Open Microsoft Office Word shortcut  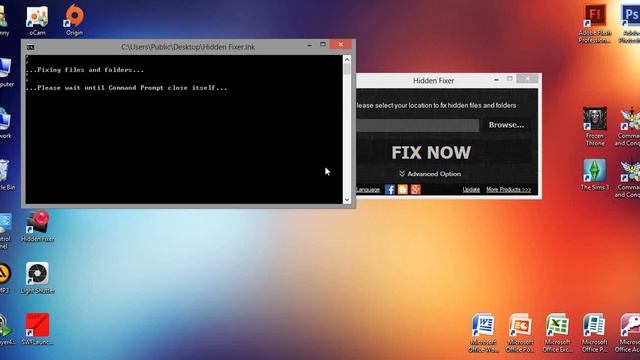point(483,325)
